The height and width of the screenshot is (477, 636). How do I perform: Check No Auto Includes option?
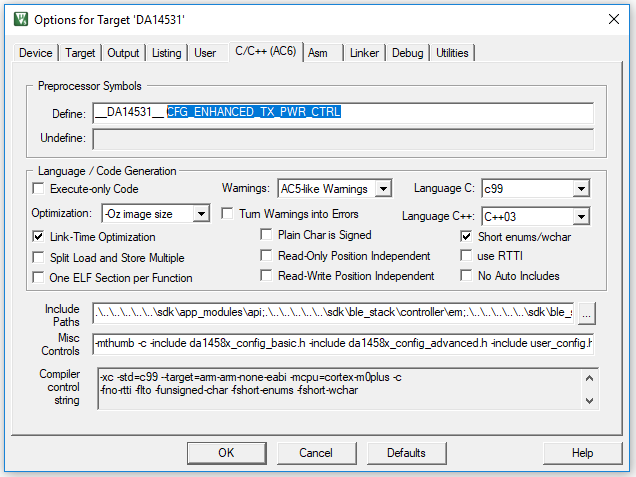[x=466, y=276]
